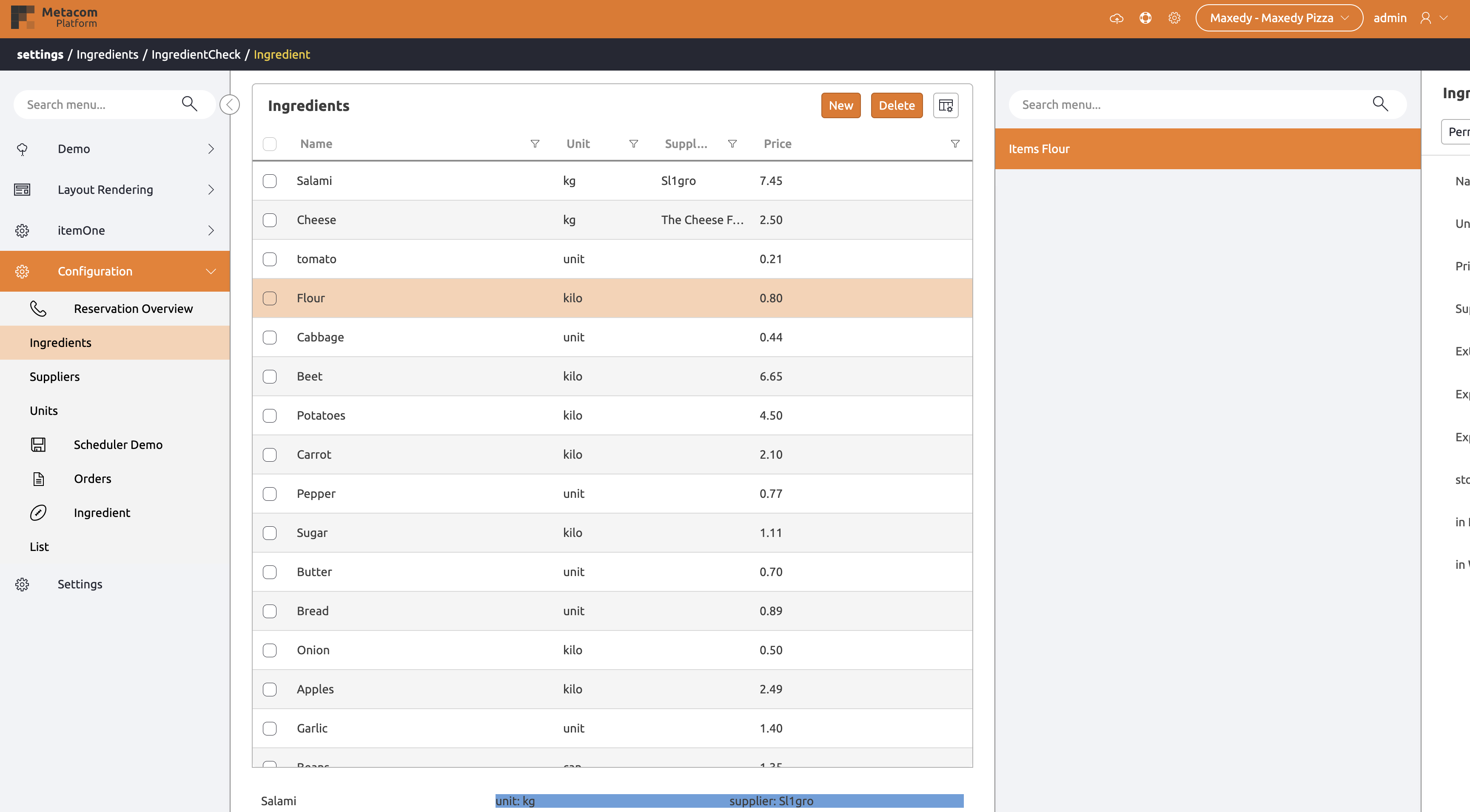Click the Name column filter icon
The height and width of the screenshot is (812, 1470).
click(x=535, y=144)
